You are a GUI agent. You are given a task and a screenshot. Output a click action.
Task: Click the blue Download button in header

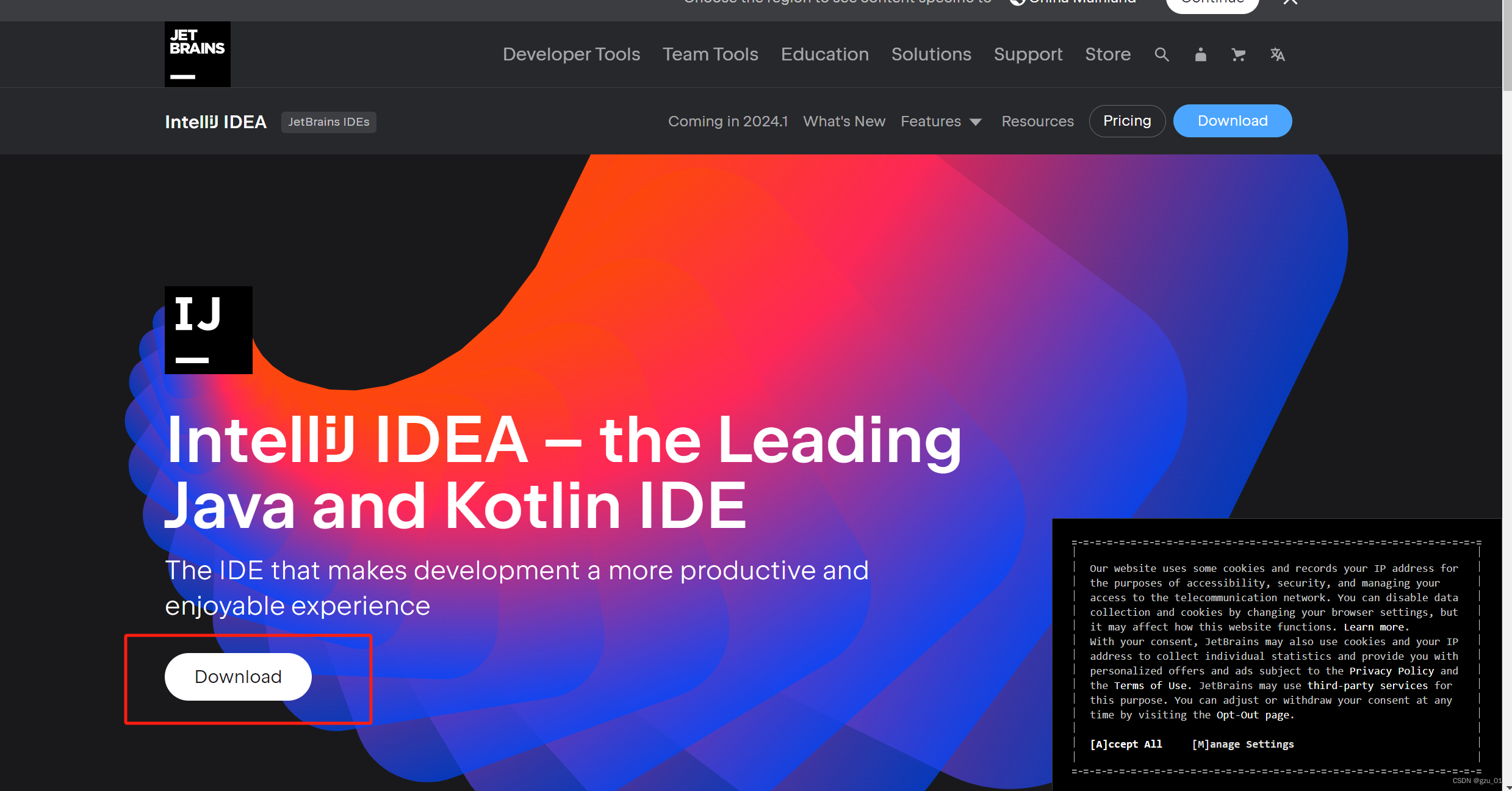coord(1233,121)
